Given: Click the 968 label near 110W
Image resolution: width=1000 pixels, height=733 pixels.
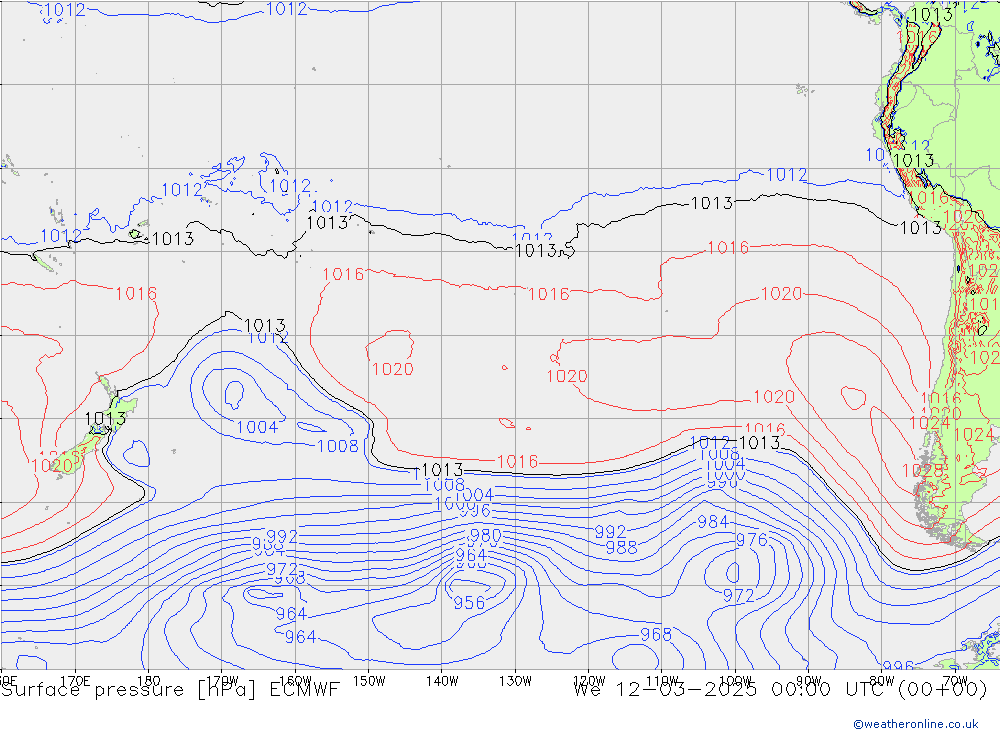Looking at the screenshot, I should [x=656, y=634].
